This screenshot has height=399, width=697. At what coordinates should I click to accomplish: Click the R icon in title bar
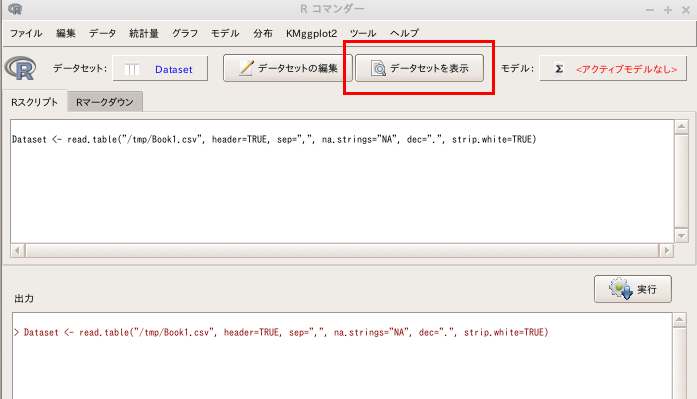pos(15,8)
